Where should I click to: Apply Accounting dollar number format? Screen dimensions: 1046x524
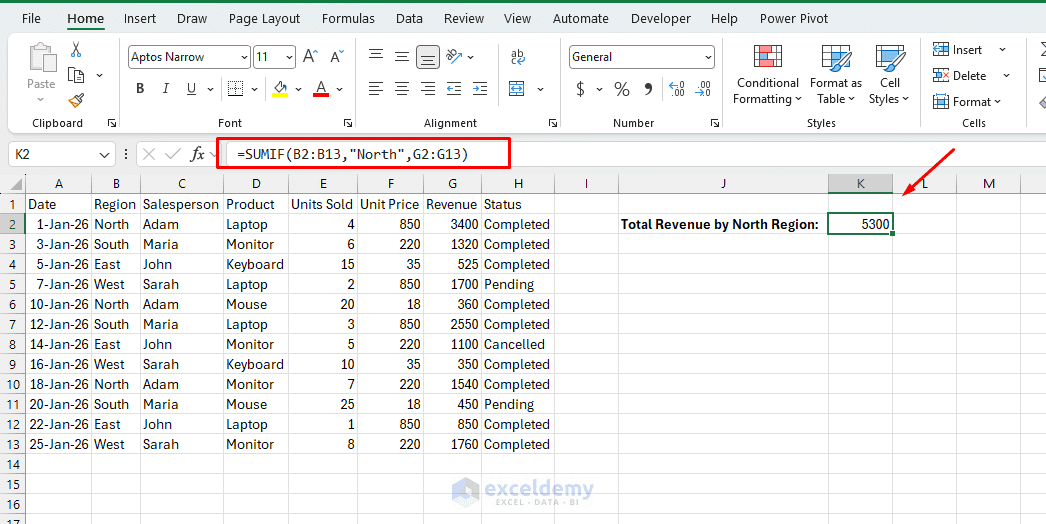tap(580, 89)
